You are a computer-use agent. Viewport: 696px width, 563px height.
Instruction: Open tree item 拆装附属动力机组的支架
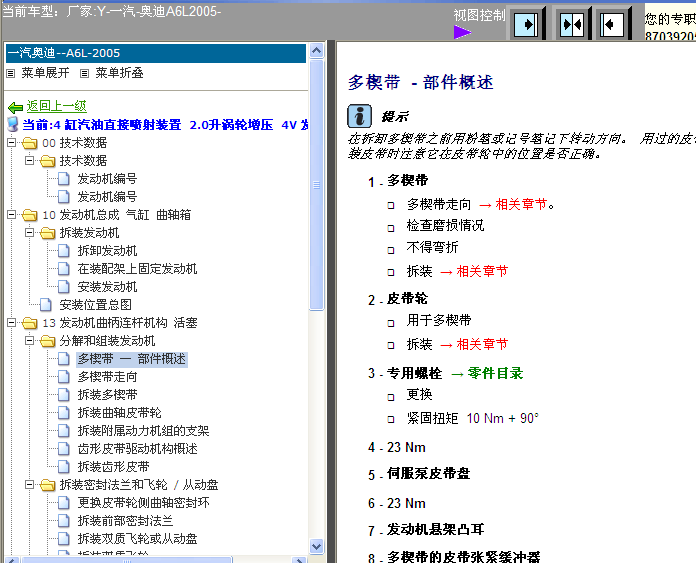click(143, 431)
